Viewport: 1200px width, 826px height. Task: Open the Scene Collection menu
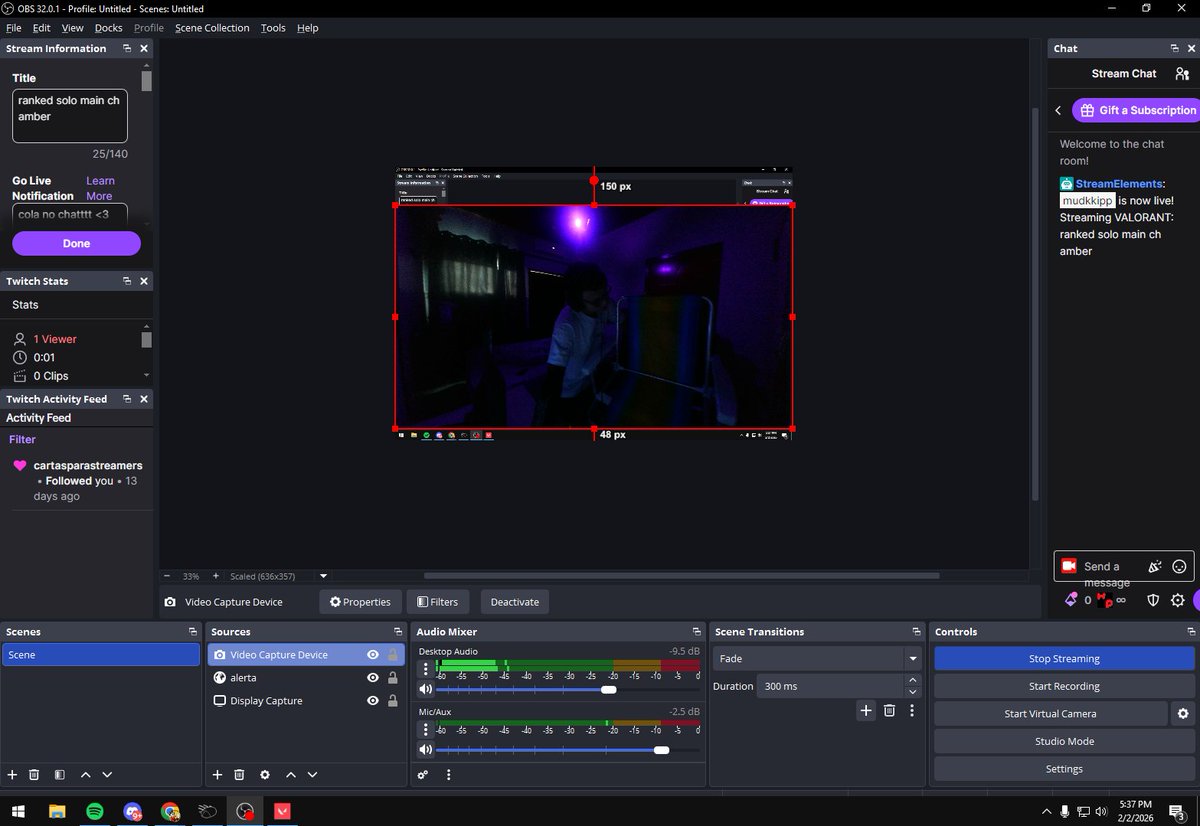click(x=212, y=28)
